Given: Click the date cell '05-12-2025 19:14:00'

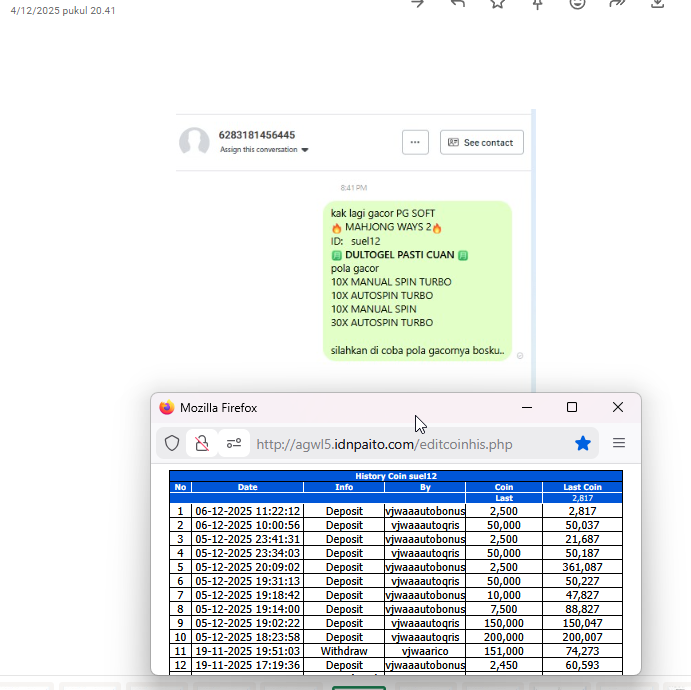Looking at the screenshot, I should (247, 609).
